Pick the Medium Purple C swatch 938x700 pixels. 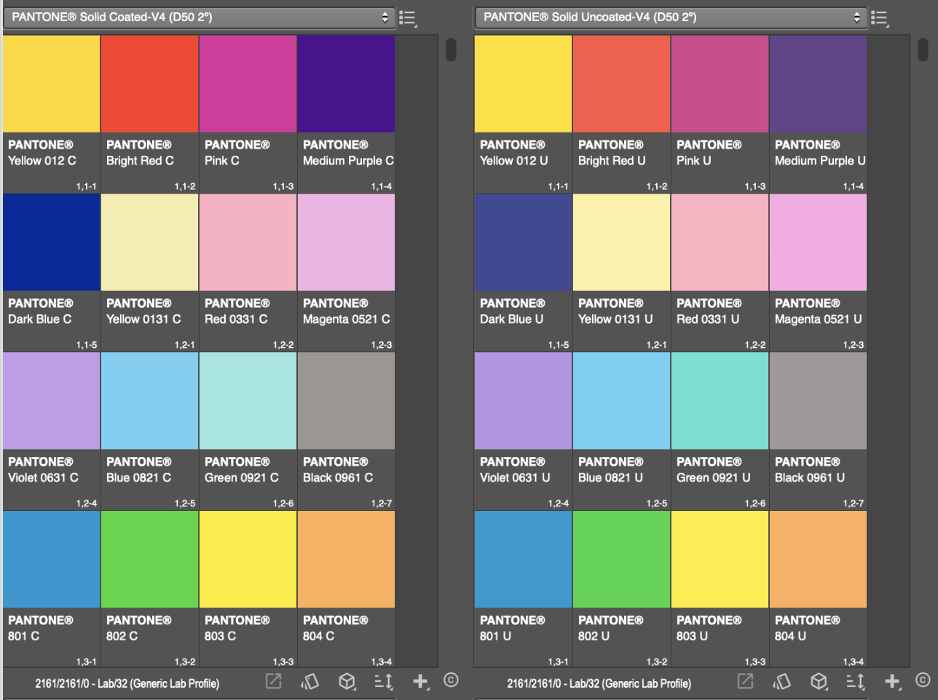346,84
